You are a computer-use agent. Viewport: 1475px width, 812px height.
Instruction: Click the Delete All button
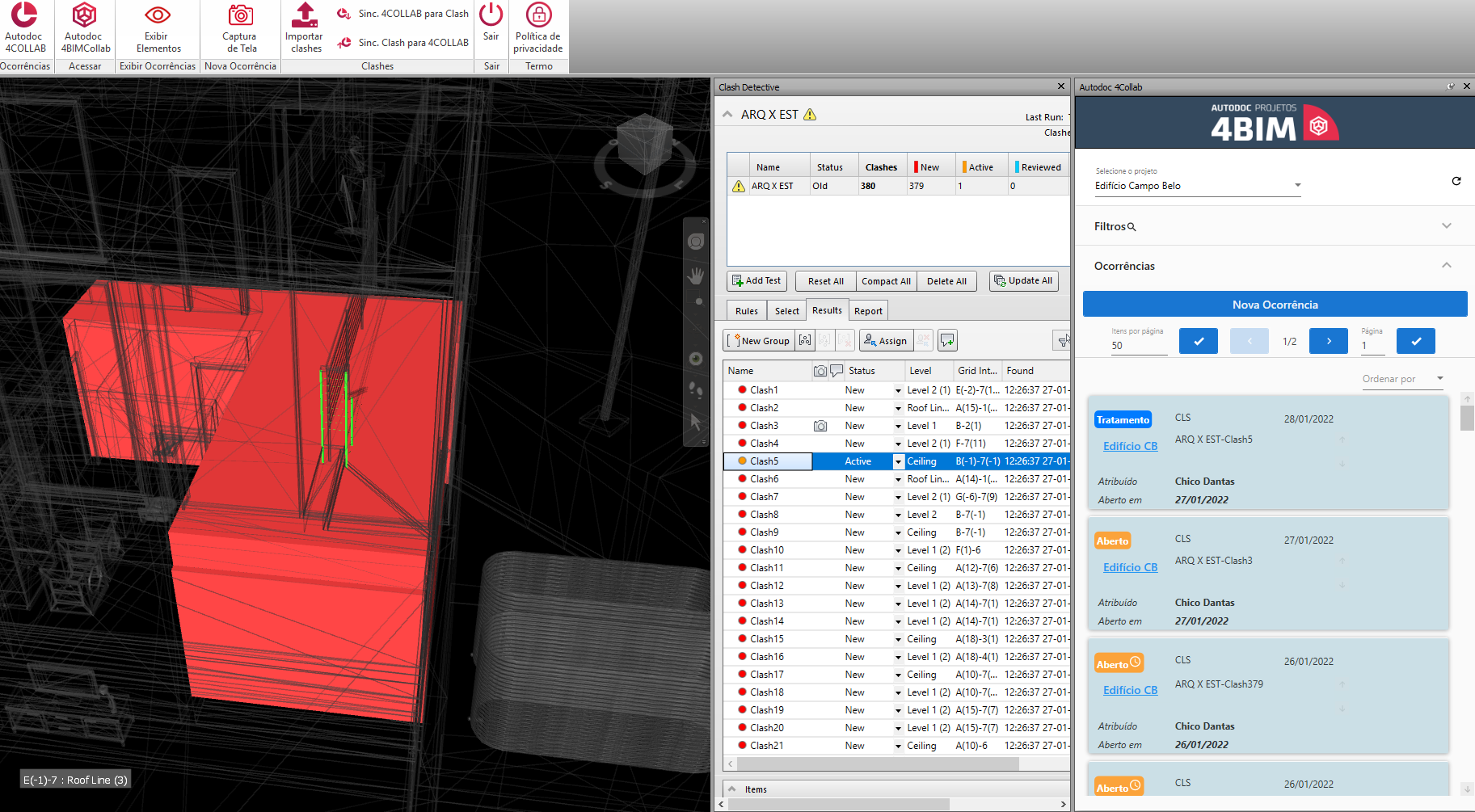(x=946, y=281)
